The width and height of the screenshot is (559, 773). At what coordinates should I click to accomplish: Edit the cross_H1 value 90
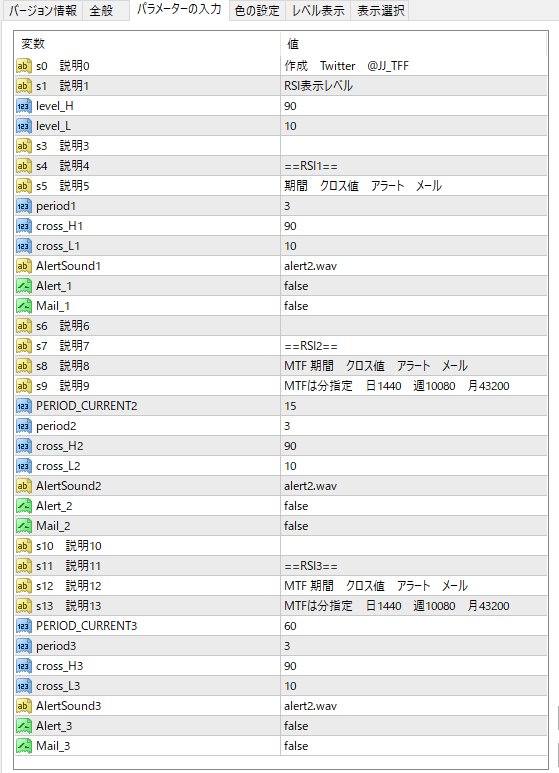tap(414, 226)
